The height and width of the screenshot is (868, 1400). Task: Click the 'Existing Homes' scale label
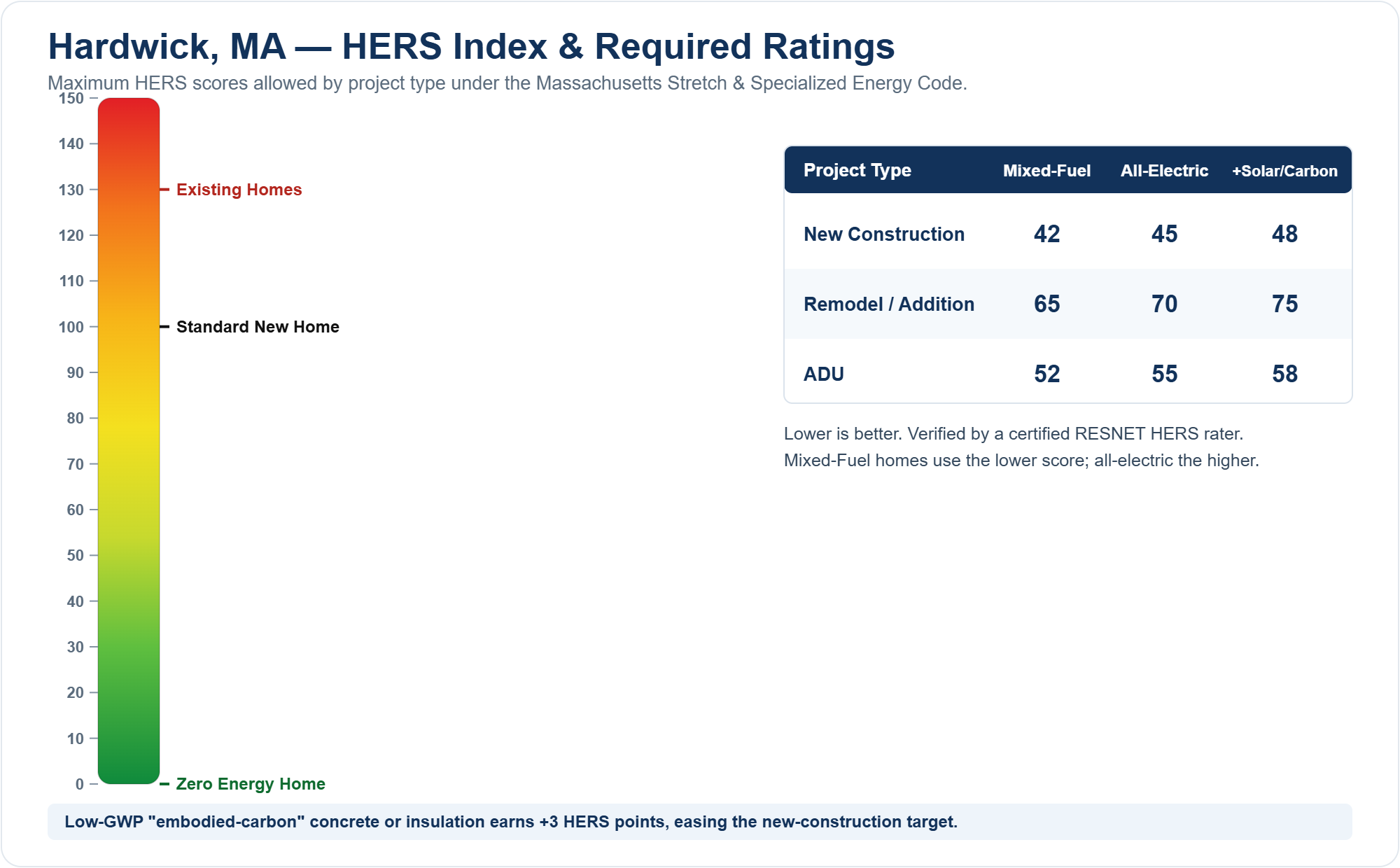click(x=239, y=190)
